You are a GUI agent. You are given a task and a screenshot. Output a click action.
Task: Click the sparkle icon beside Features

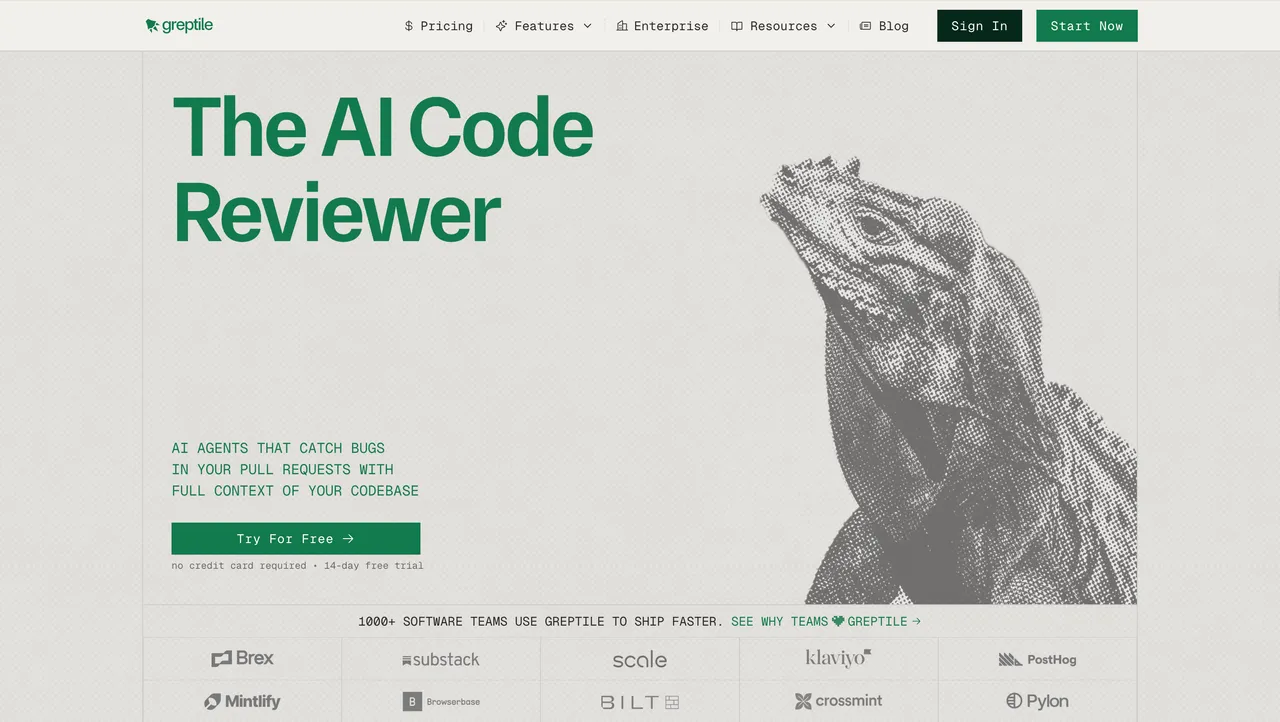tap(502, 26)
